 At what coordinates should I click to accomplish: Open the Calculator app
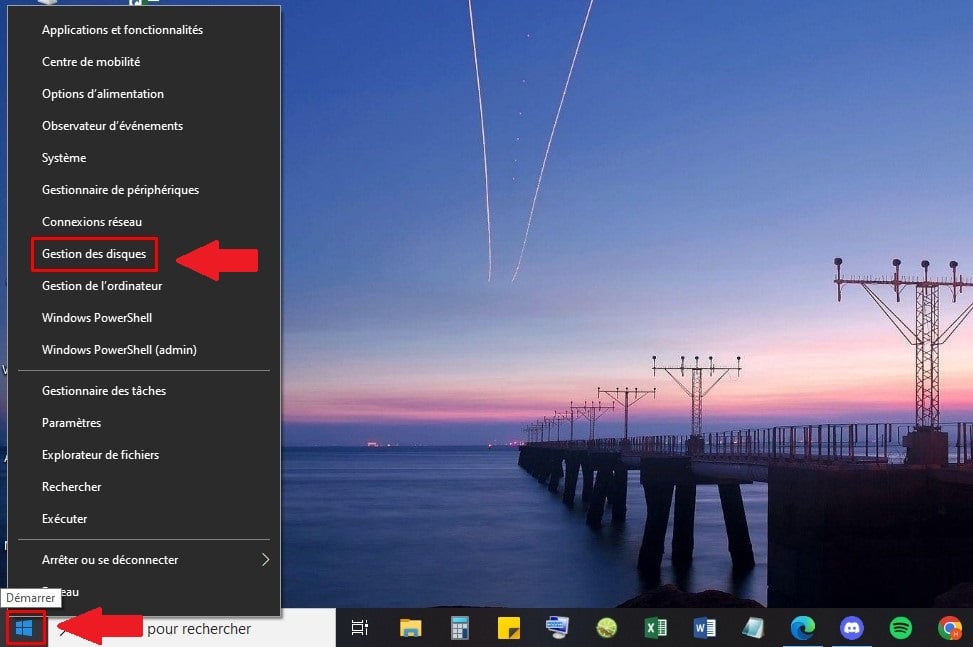pos(459,628)
